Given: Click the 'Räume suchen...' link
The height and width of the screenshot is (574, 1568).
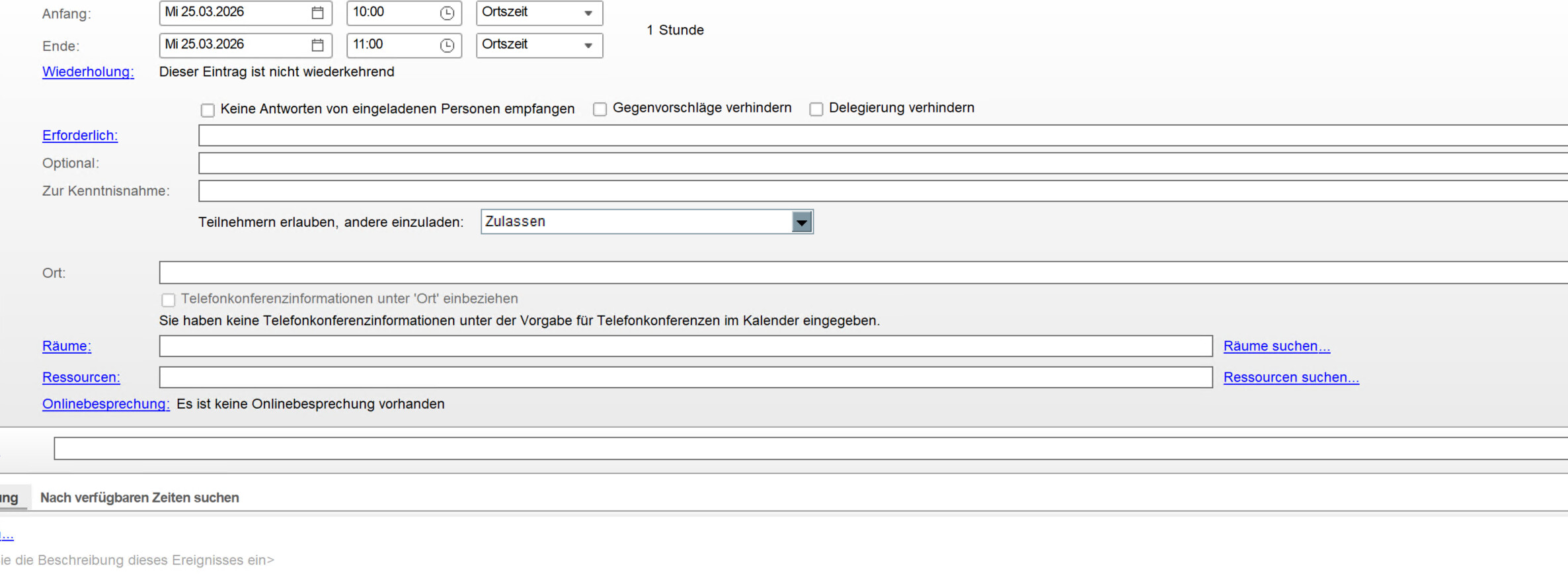Looking at the screenshot, I should point(1276,346).
